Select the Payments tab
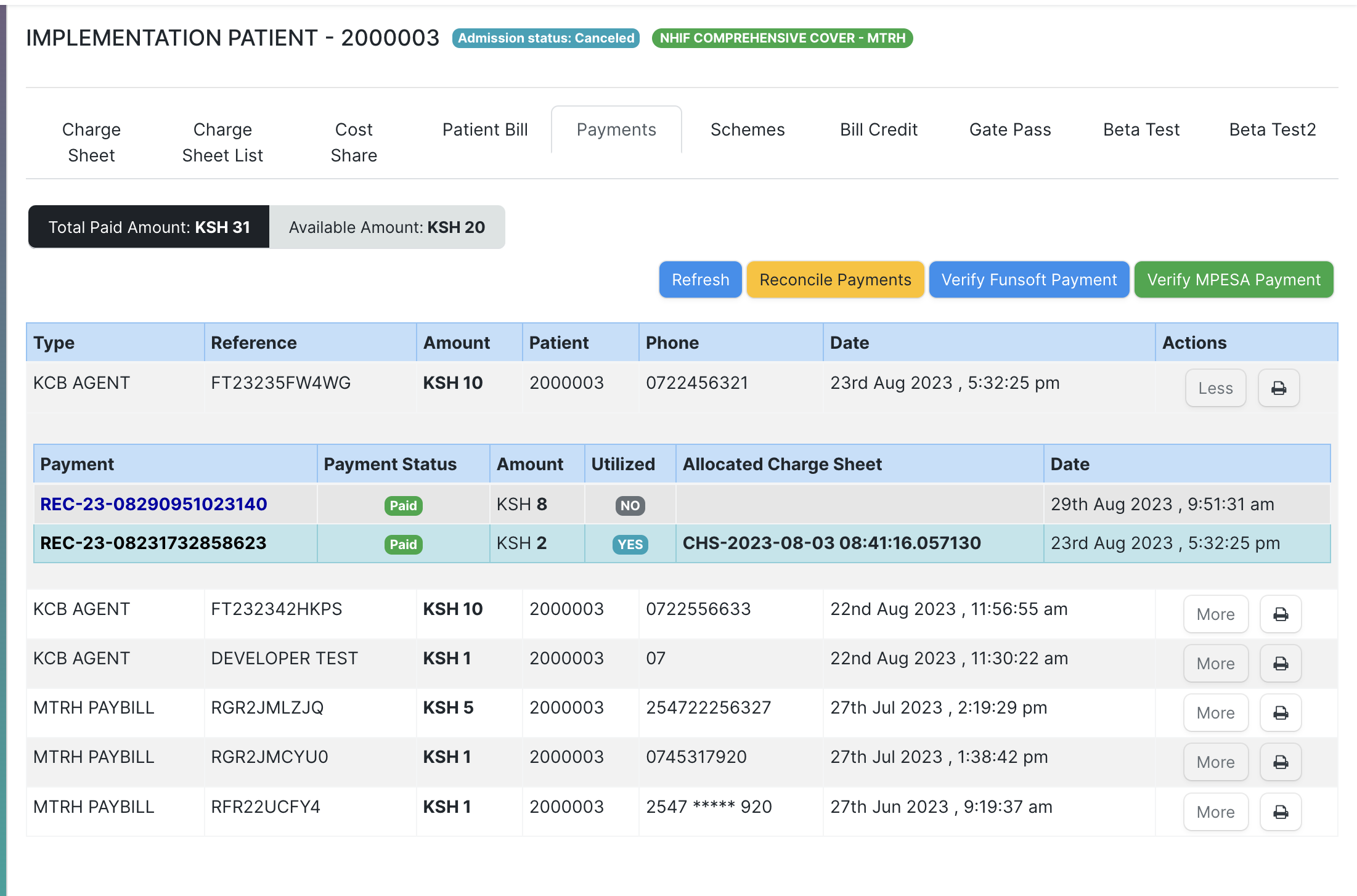This screenshot has width=1357, height=896. pyautogui.click(x=616, y=129)
